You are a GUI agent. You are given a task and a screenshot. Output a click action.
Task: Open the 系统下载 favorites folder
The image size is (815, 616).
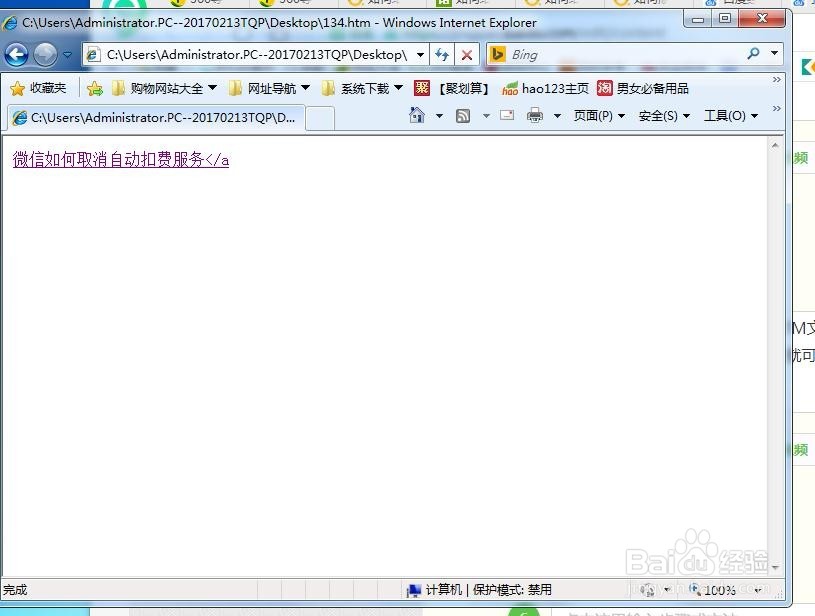[362, 88]
